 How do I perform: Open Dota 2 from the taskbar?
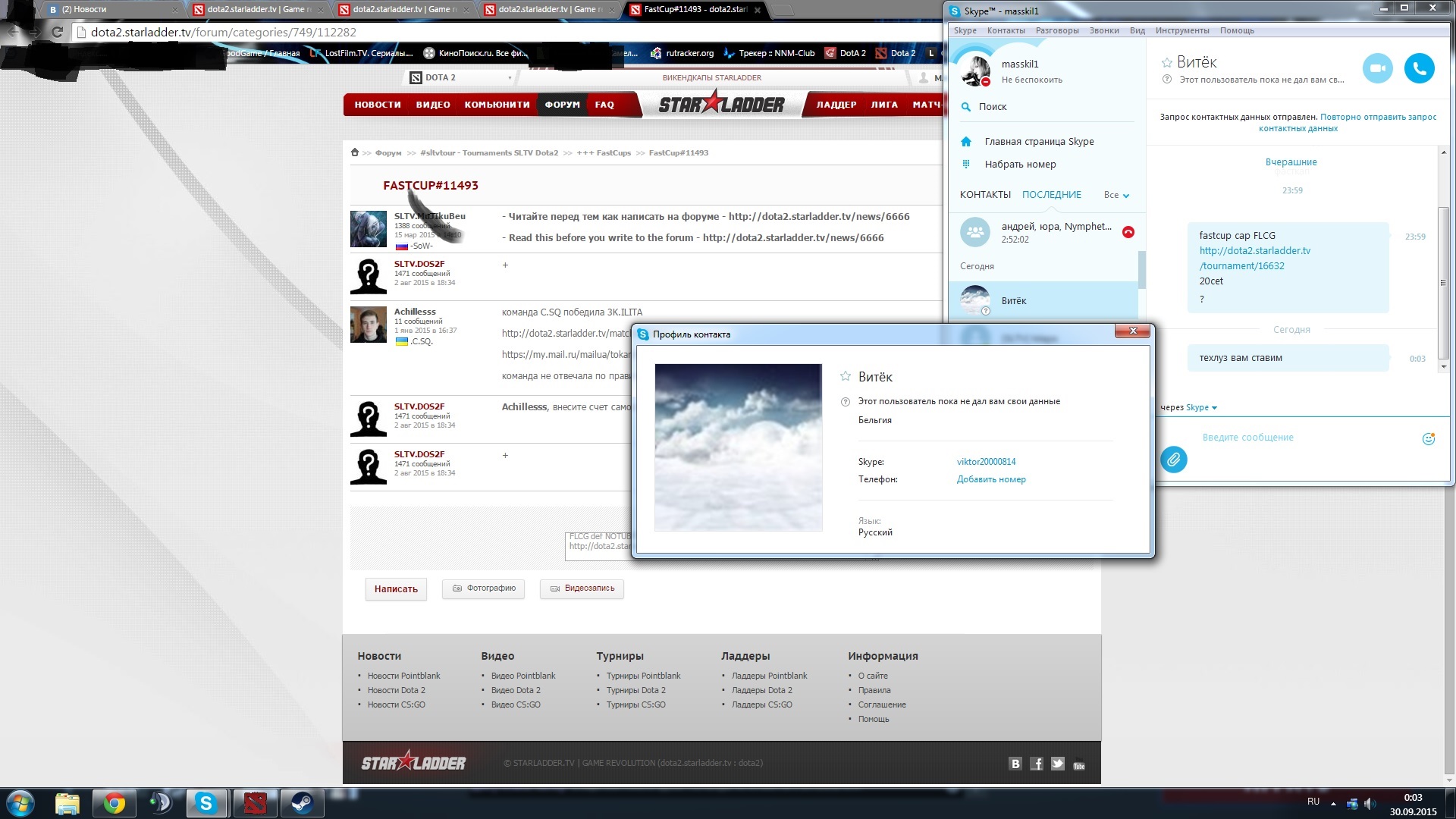coord(255,803)
